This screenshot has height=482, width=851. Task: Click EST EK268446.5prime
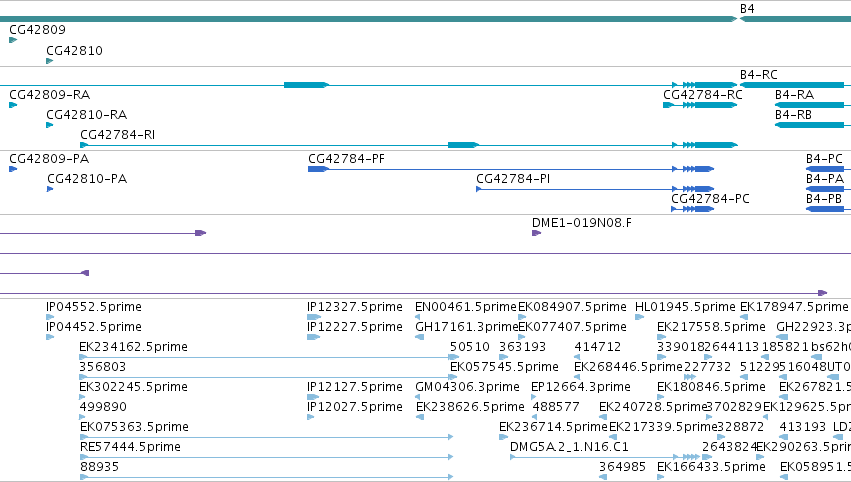(628, 367)
